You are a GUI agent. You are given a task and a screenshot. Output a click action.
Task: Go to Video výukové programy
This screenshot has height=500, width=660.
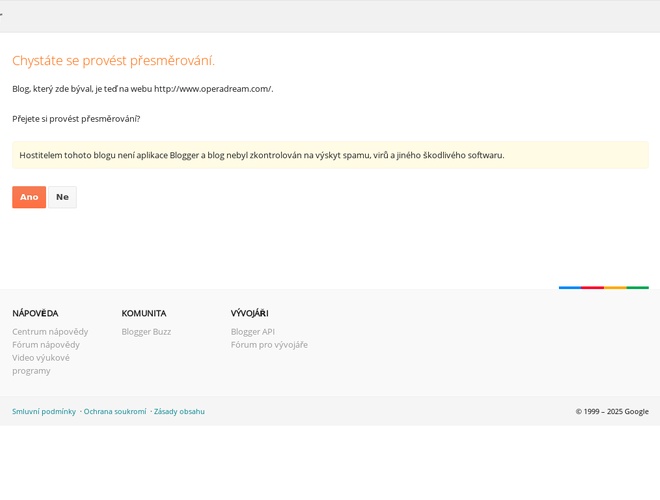point(41,364)
